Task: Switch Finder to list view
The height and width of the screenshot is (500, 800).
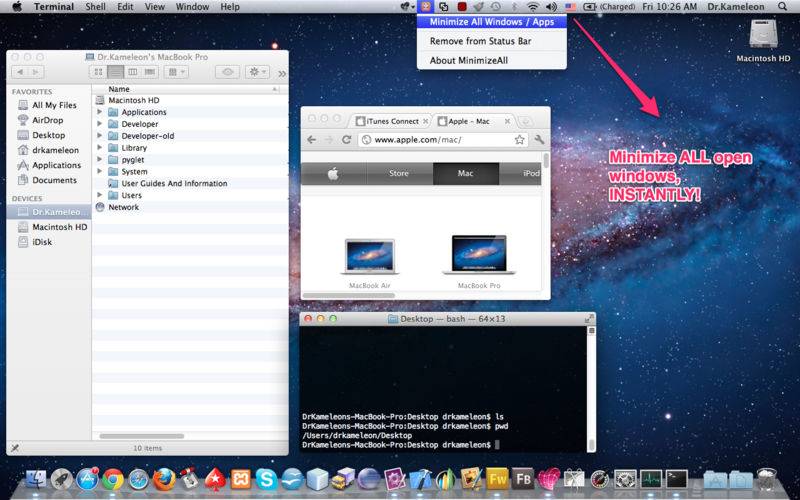Action: pos(116,72)
